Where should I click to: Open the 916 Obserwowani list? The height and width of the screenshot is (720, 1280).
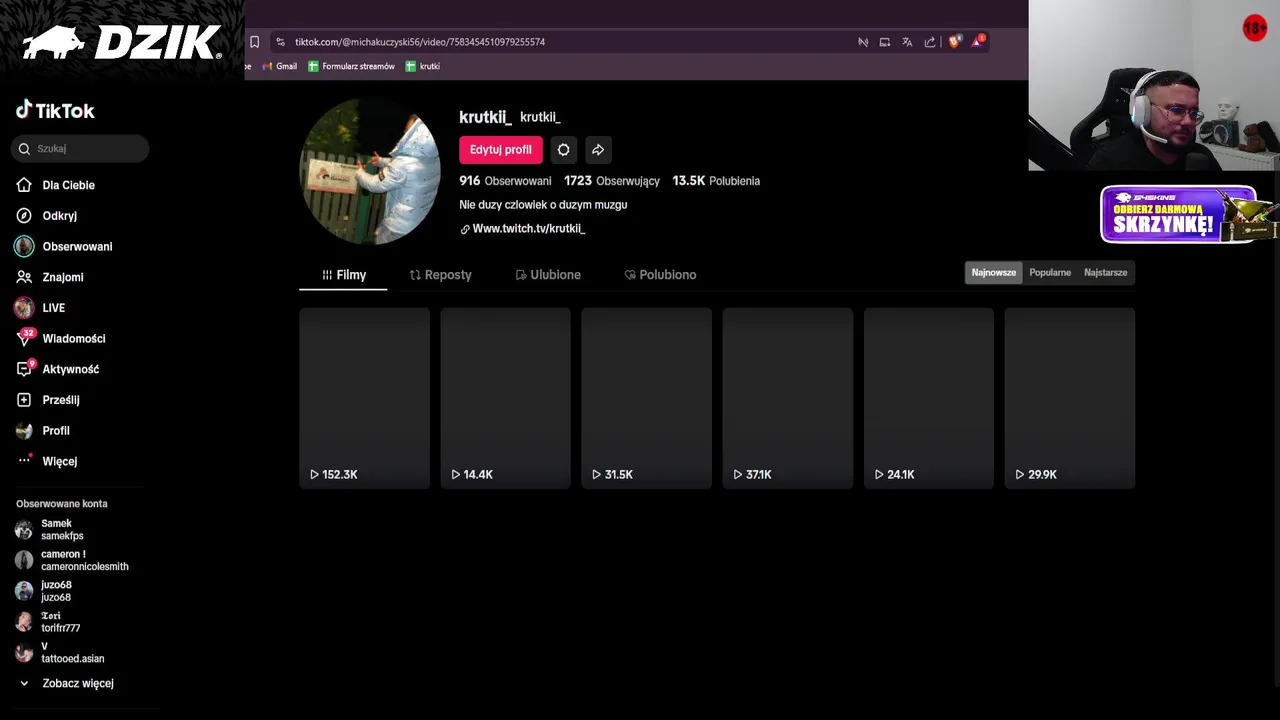point(505,181)
